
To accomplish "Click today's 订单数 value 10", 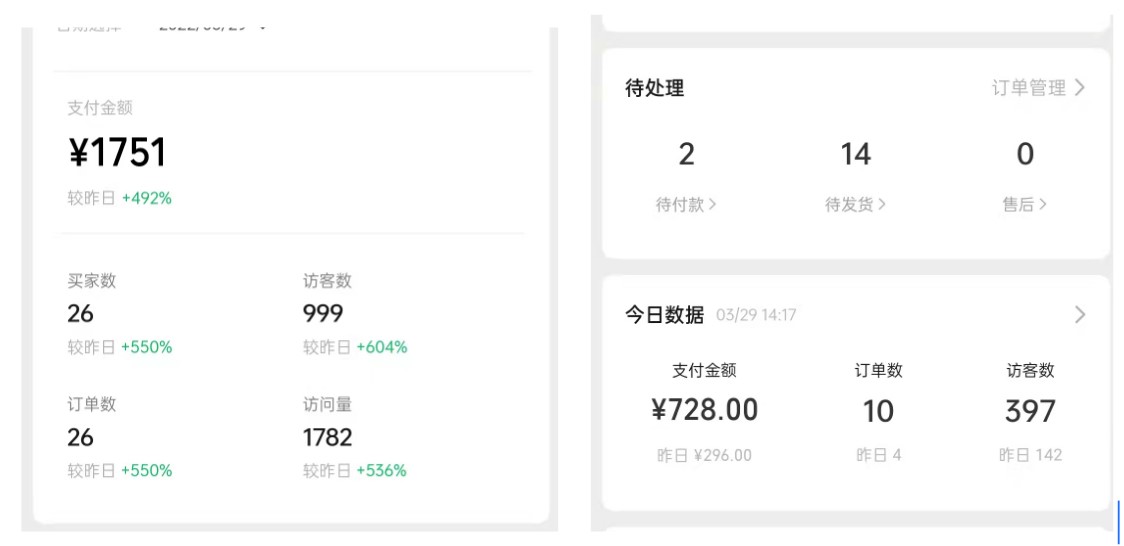I will (x=878, y=411).
